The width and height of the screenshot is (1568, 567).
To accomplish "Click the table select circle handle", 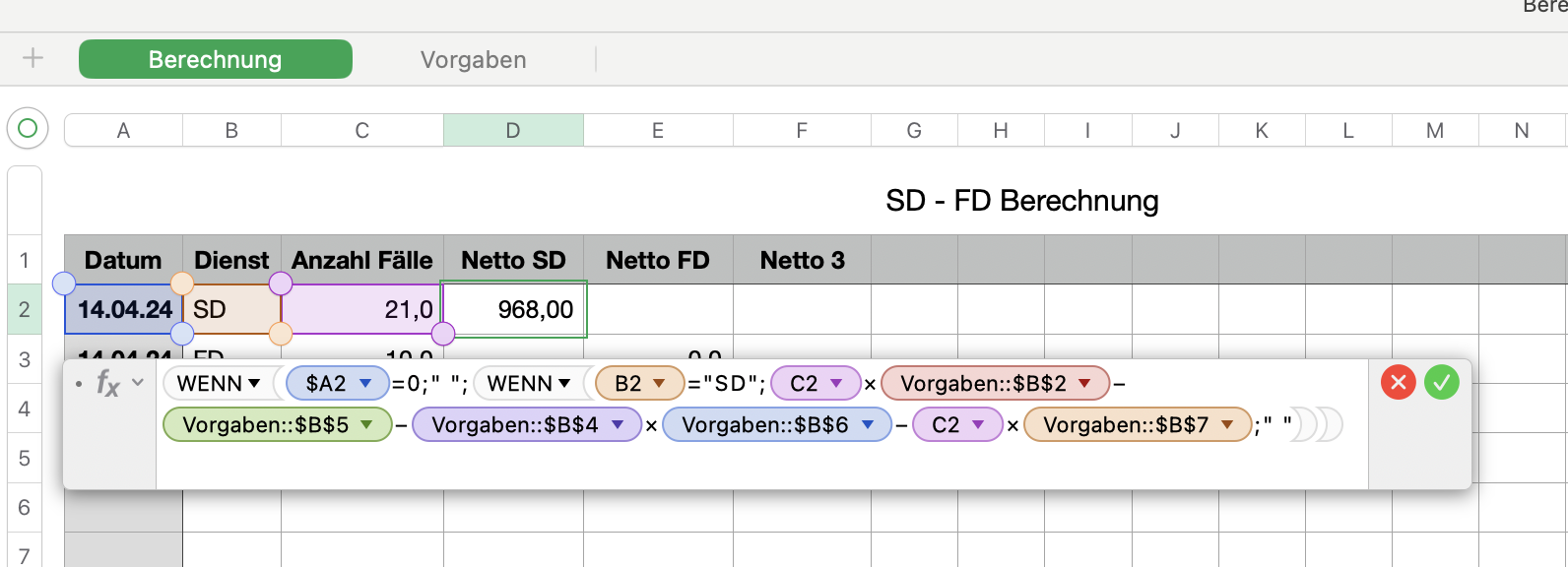I will coord(28,128).
